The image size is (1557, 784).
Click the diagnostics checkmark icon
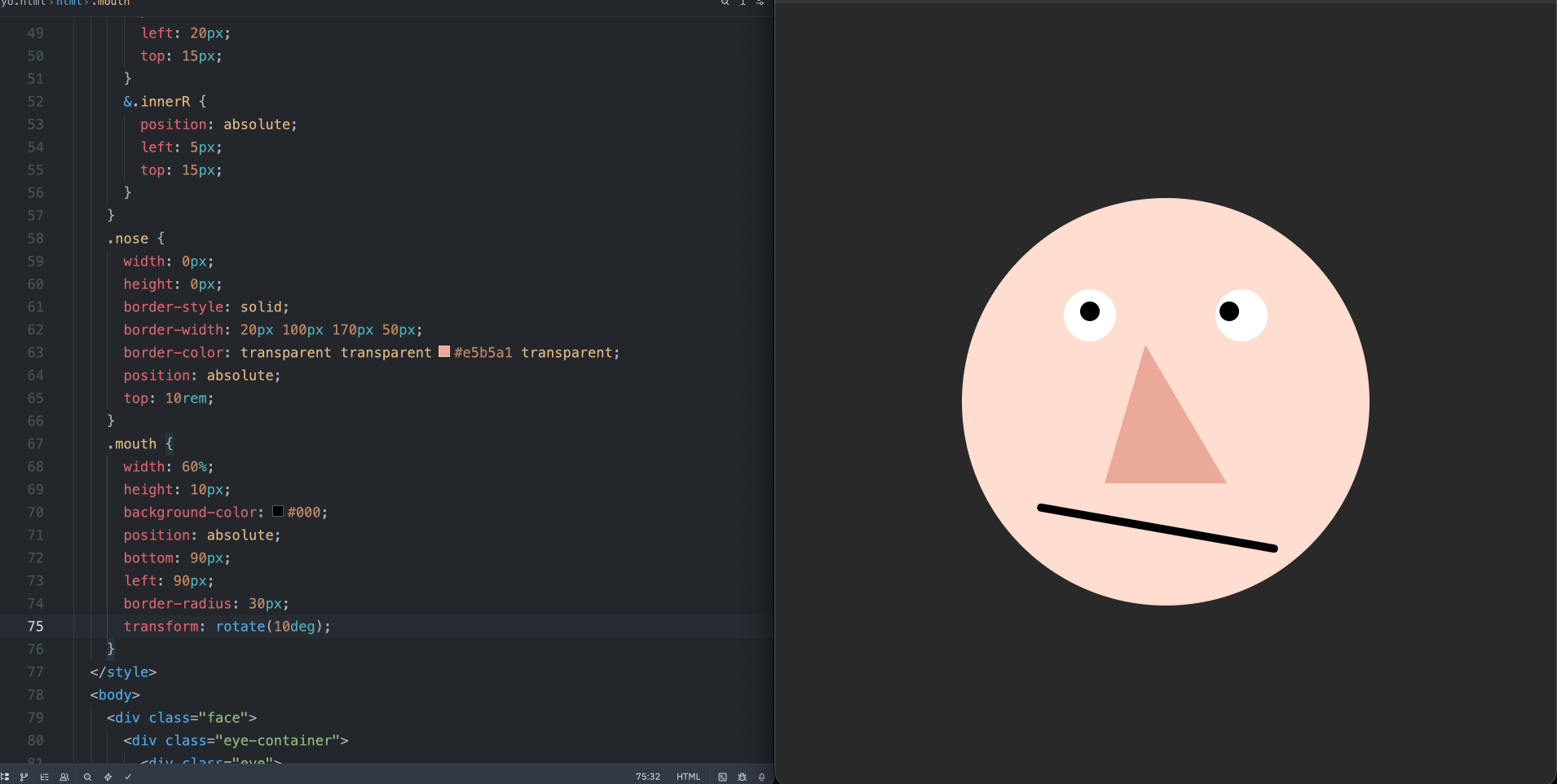tap(128, 777)
